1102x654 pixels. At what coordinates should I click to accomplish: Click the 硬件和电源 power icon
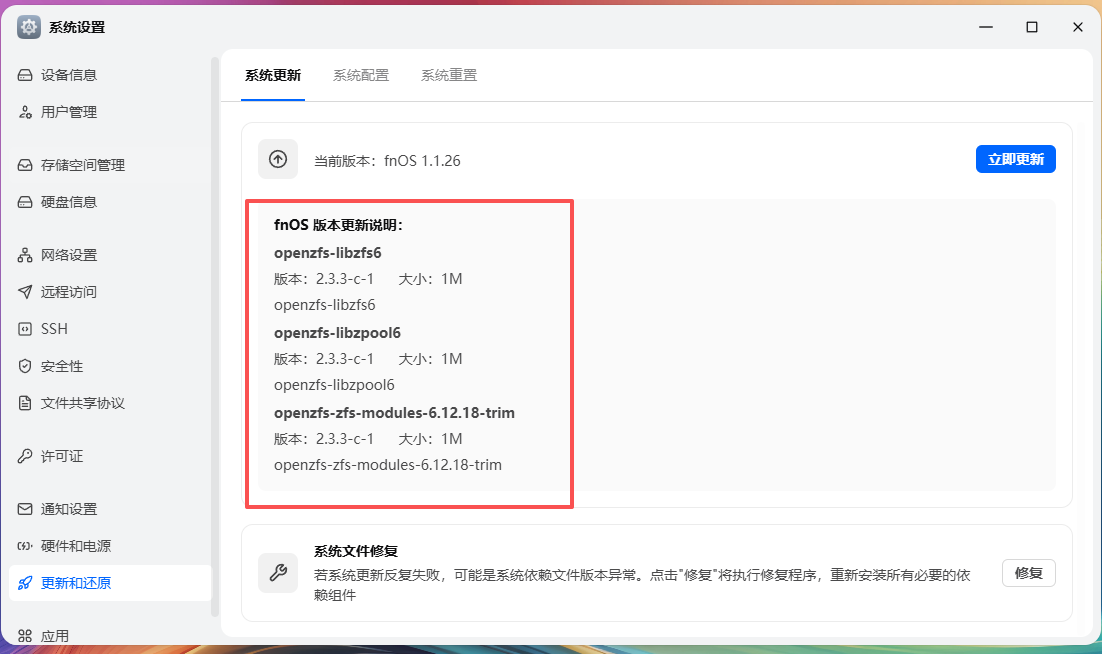tap(23, 545)
